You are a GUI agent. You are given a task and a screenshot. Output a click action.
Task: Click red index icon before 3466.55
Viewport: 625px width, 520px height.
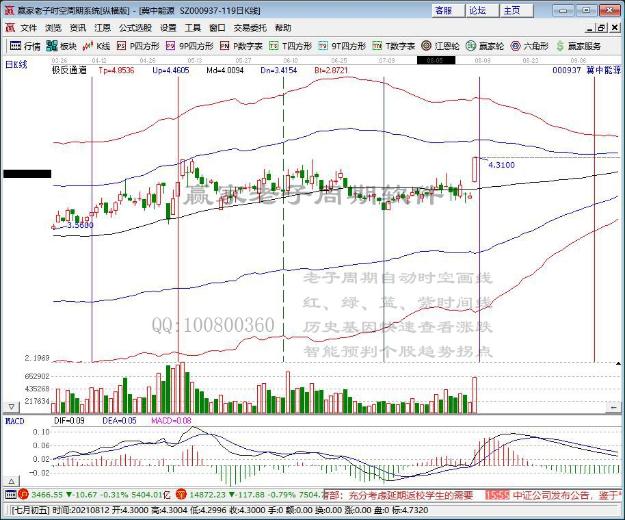pos(23,494)
